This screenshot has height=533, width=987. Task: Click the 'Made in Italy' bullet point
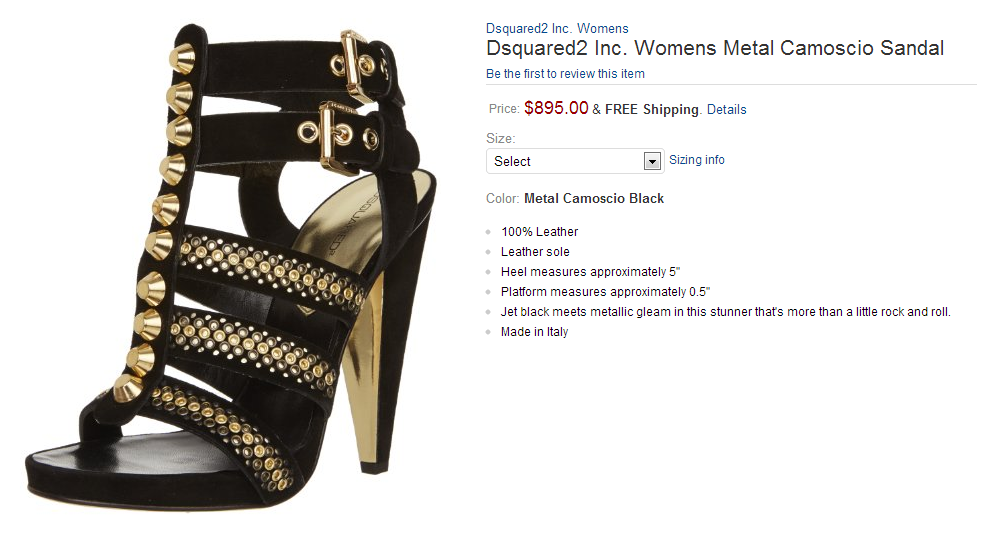(534, 332)
